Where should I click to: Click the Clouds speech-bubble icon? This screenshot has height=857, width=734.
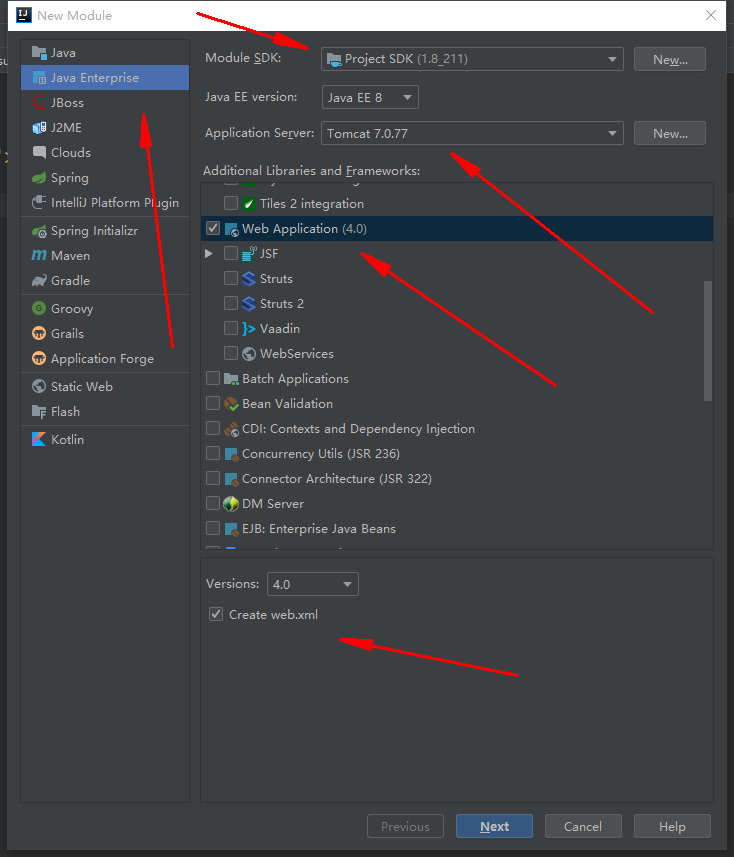39,152
